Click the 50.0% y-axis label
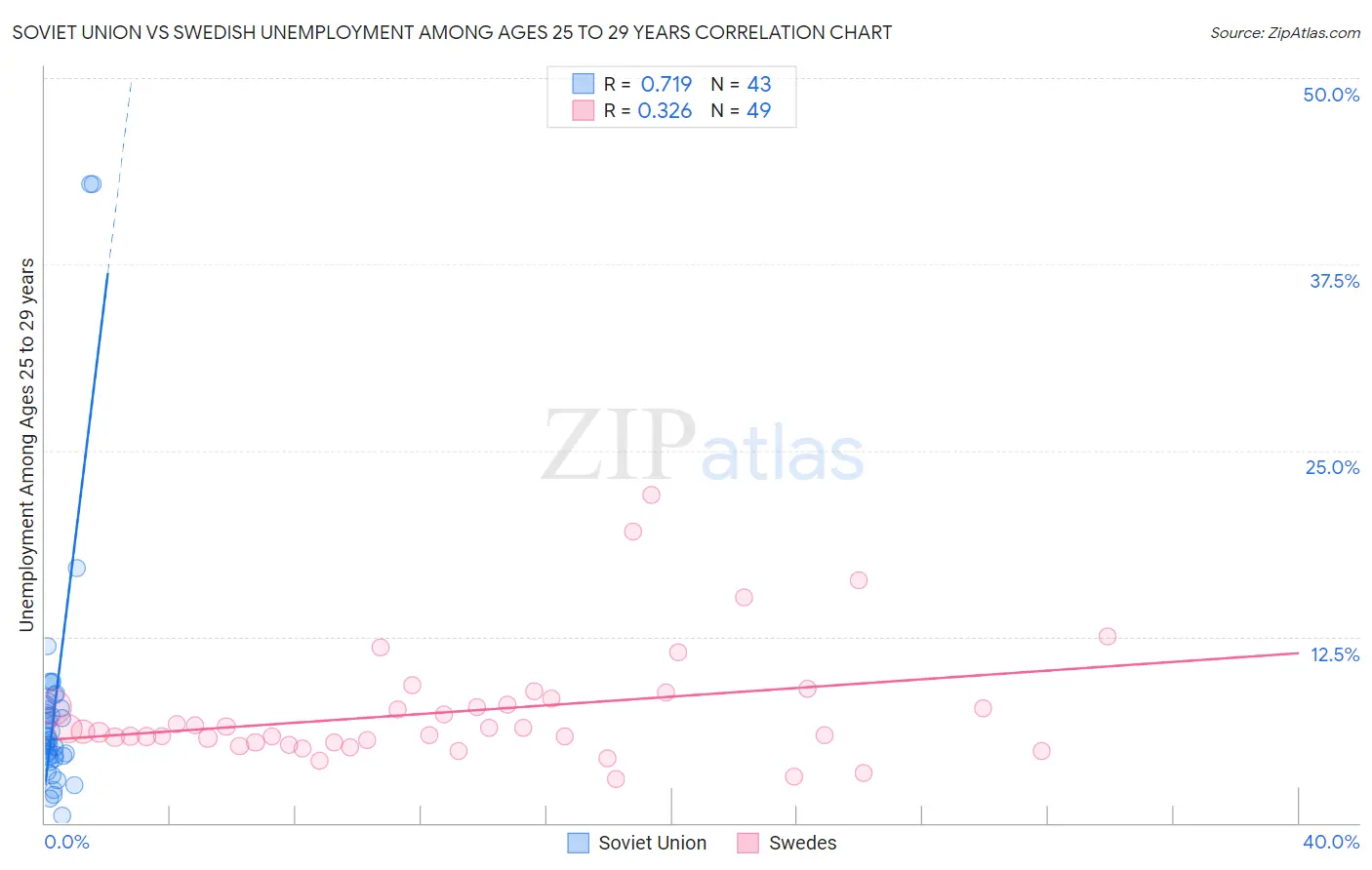The height and width of the screenshot is (870, 1372). [x=1331, y=95]
